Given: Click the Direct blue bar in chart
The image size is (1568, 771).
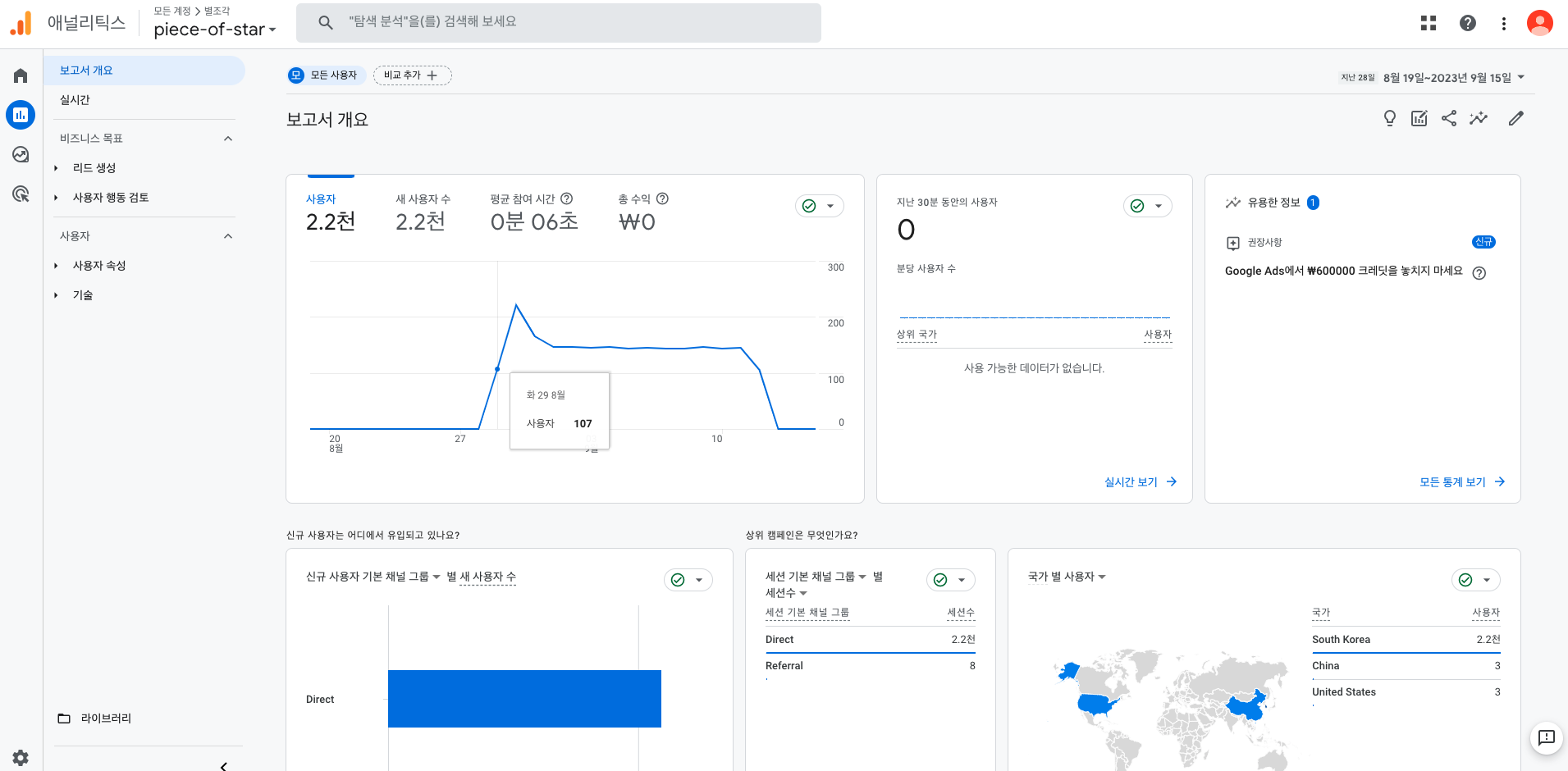Looking at the screenshot, I should (x=524, y=699).
